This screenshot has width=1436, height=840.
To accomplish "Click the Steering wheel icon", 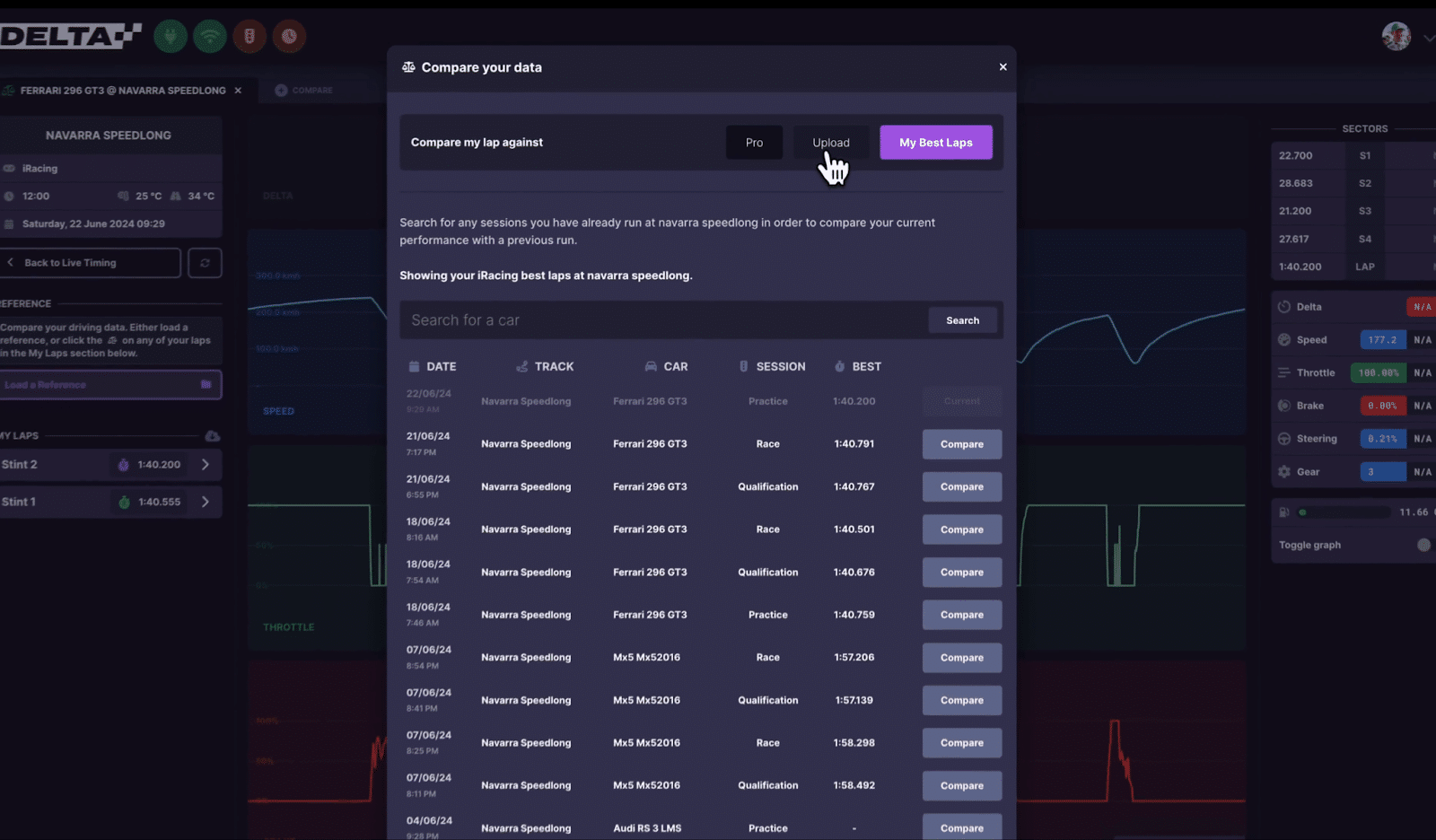I will 1284,439.
